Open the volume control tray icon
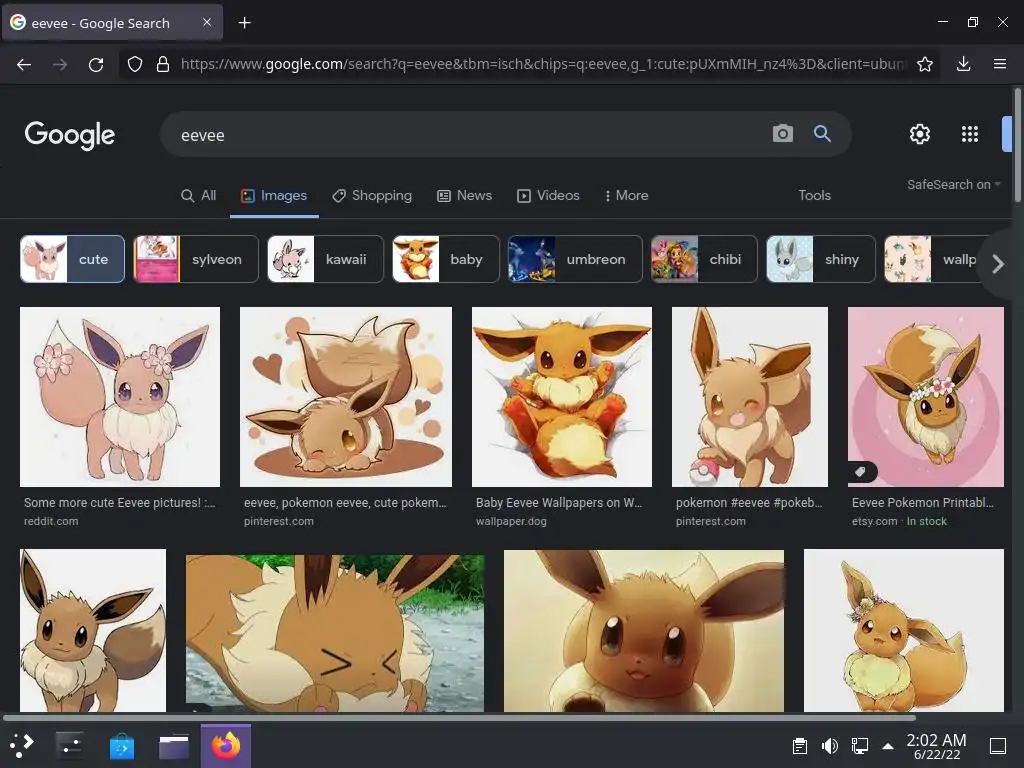 pyautogui.click(x=830, y=746)
